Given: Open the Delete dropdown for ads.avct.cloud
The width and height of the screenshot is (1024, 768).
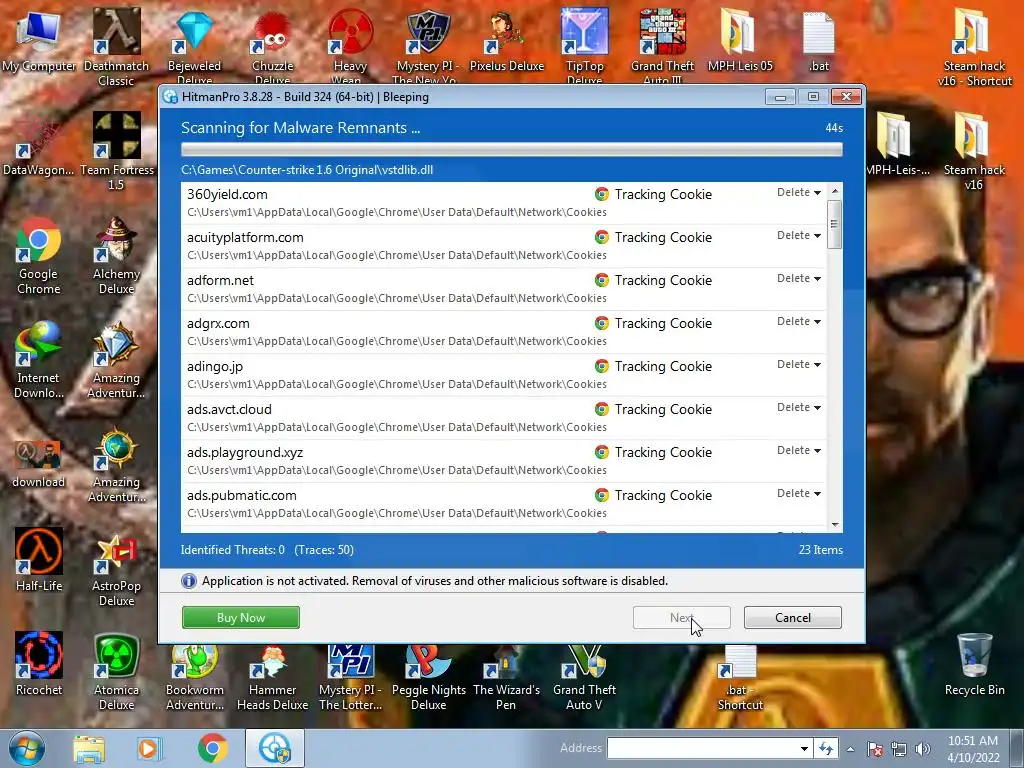Looking at the screenshot, I should (799, 408).
